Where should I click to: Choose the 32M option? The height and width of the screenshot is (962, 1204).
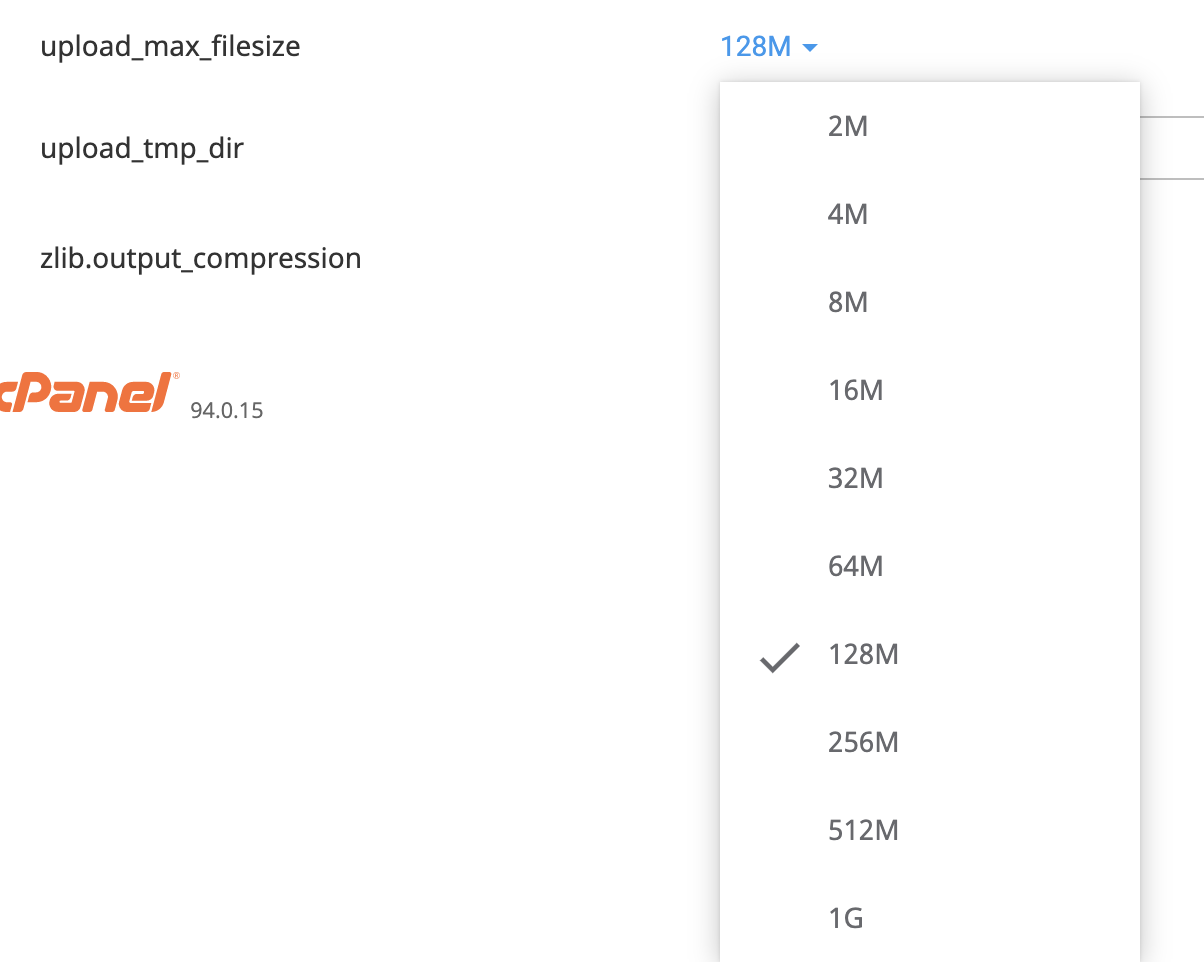(x=930, y=478)
